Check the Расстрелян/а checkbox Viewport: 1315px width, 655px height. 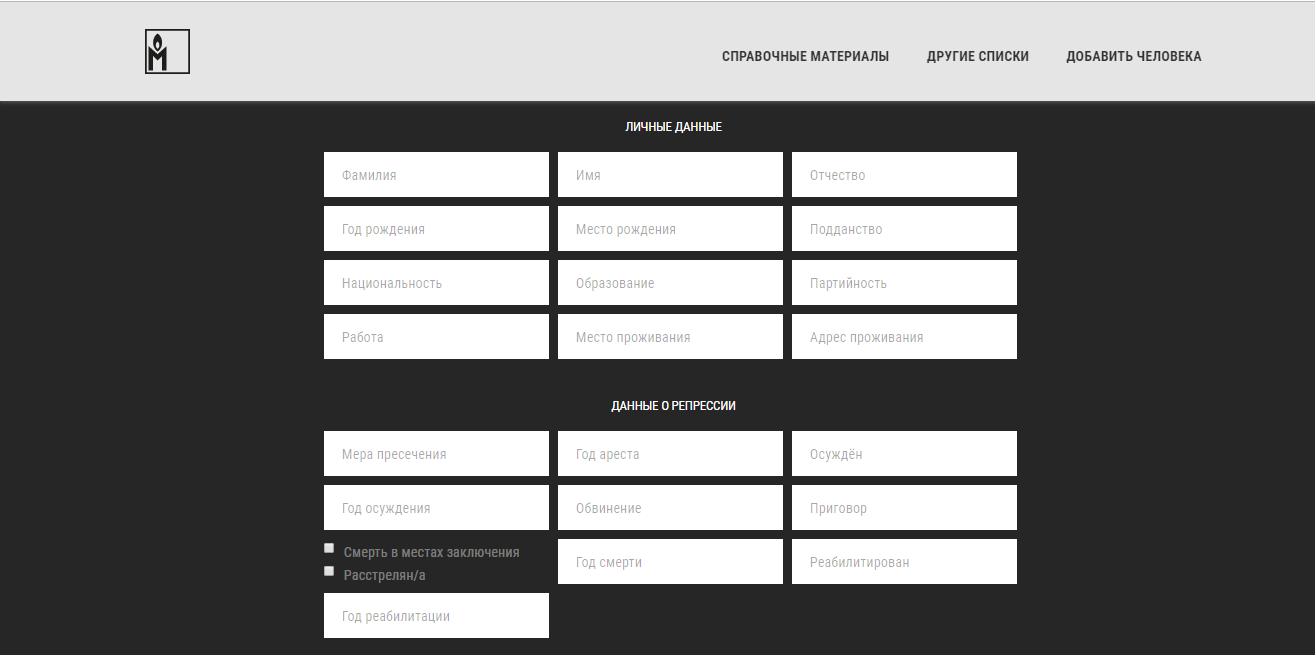329,571
